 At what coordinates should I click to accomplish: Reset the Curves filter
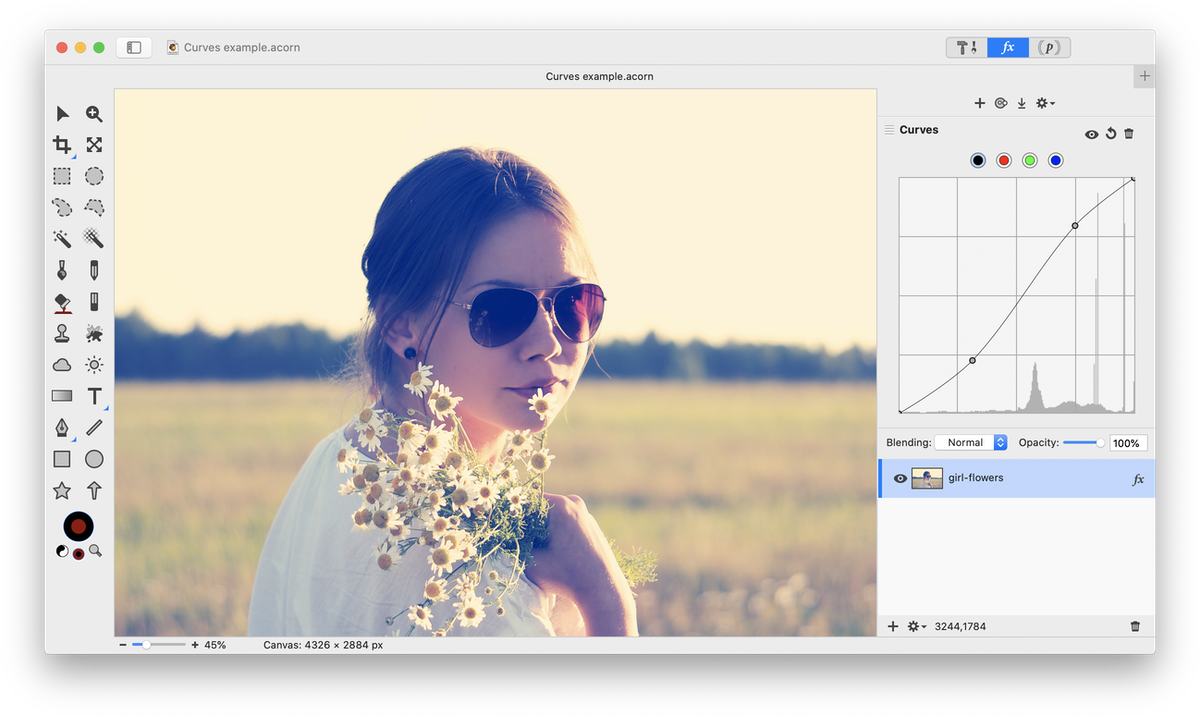coord(1110,134)
